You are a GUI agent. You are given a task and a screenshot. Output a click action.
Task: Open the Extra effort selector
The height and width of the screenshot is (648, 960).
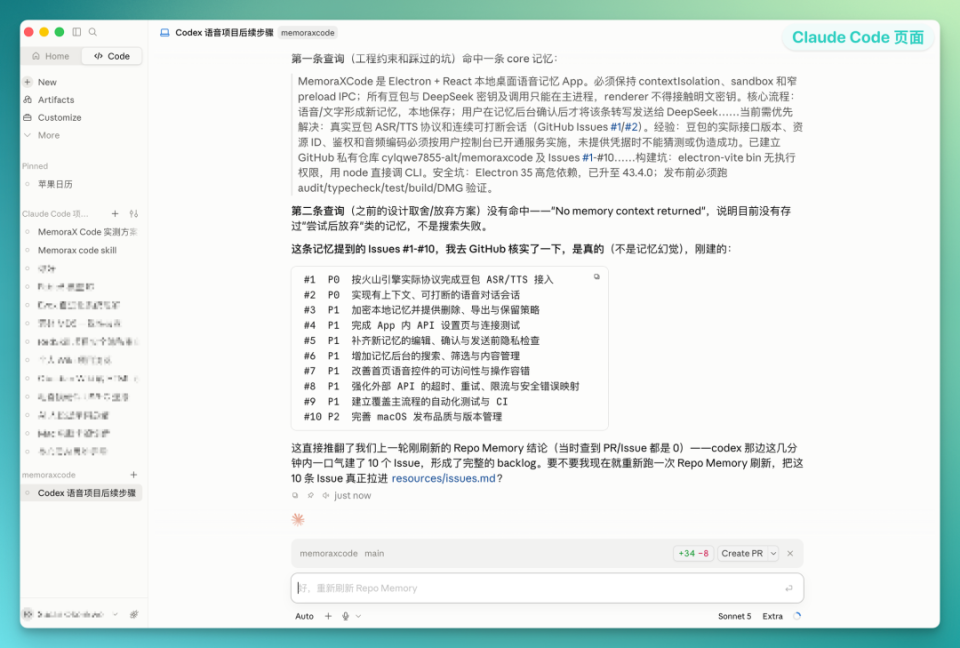(x=772, y=616)
